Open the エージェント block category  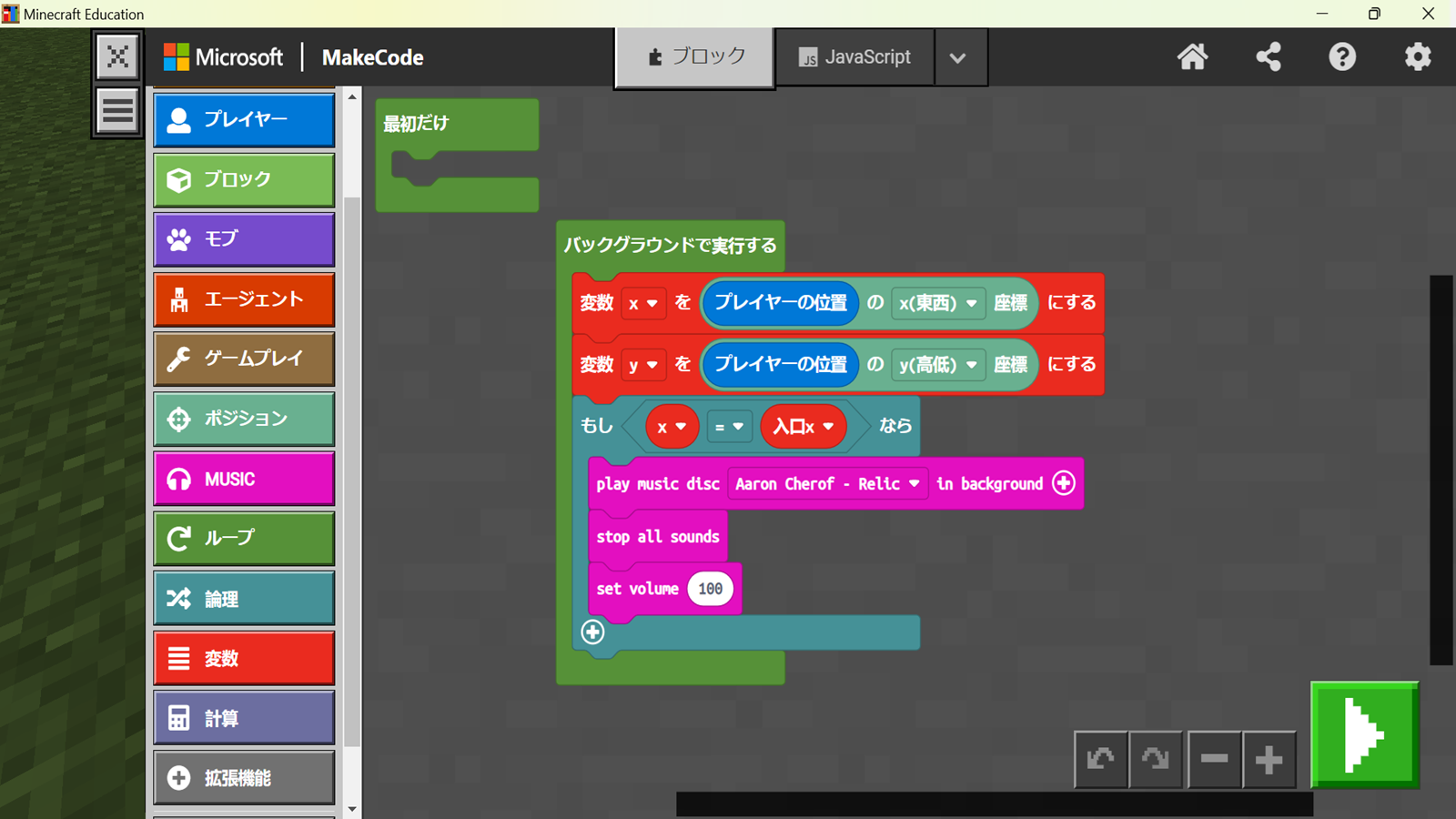[x=244, y=299]
